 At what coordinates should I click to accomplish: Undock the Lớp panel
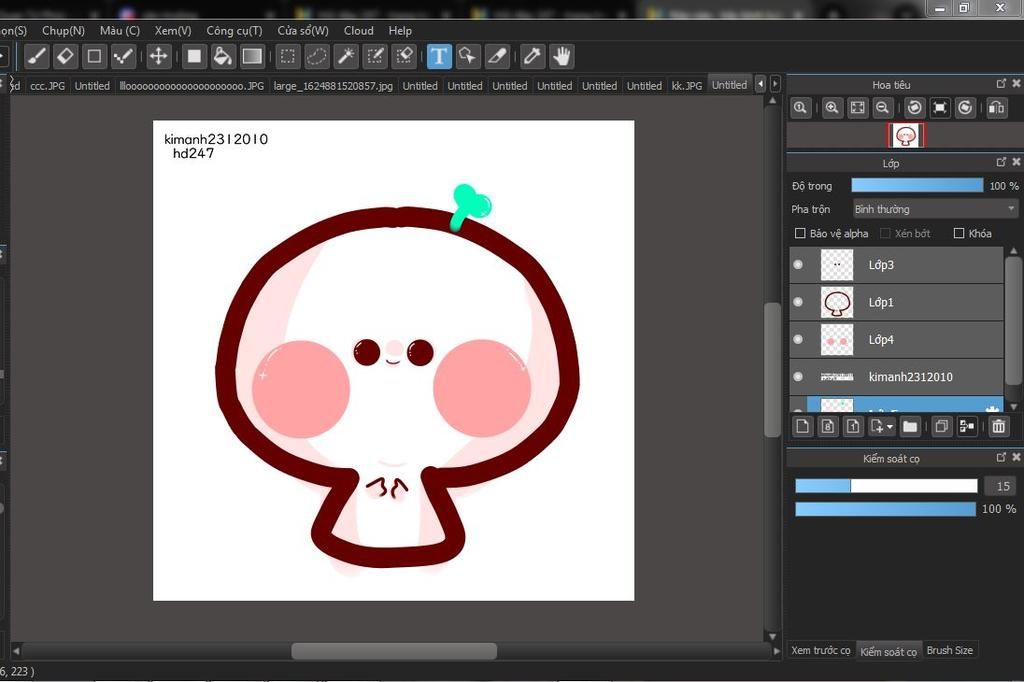pos(1001,162)
